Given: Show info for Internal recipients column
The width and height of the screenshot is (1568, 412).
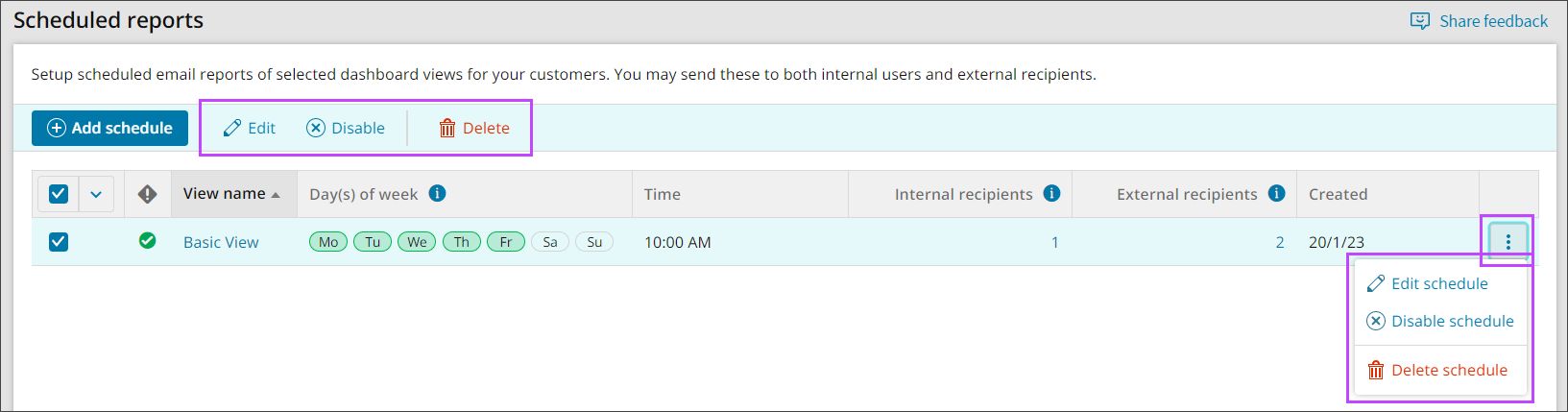Looking at the screenshot, I should point(1051,193).
